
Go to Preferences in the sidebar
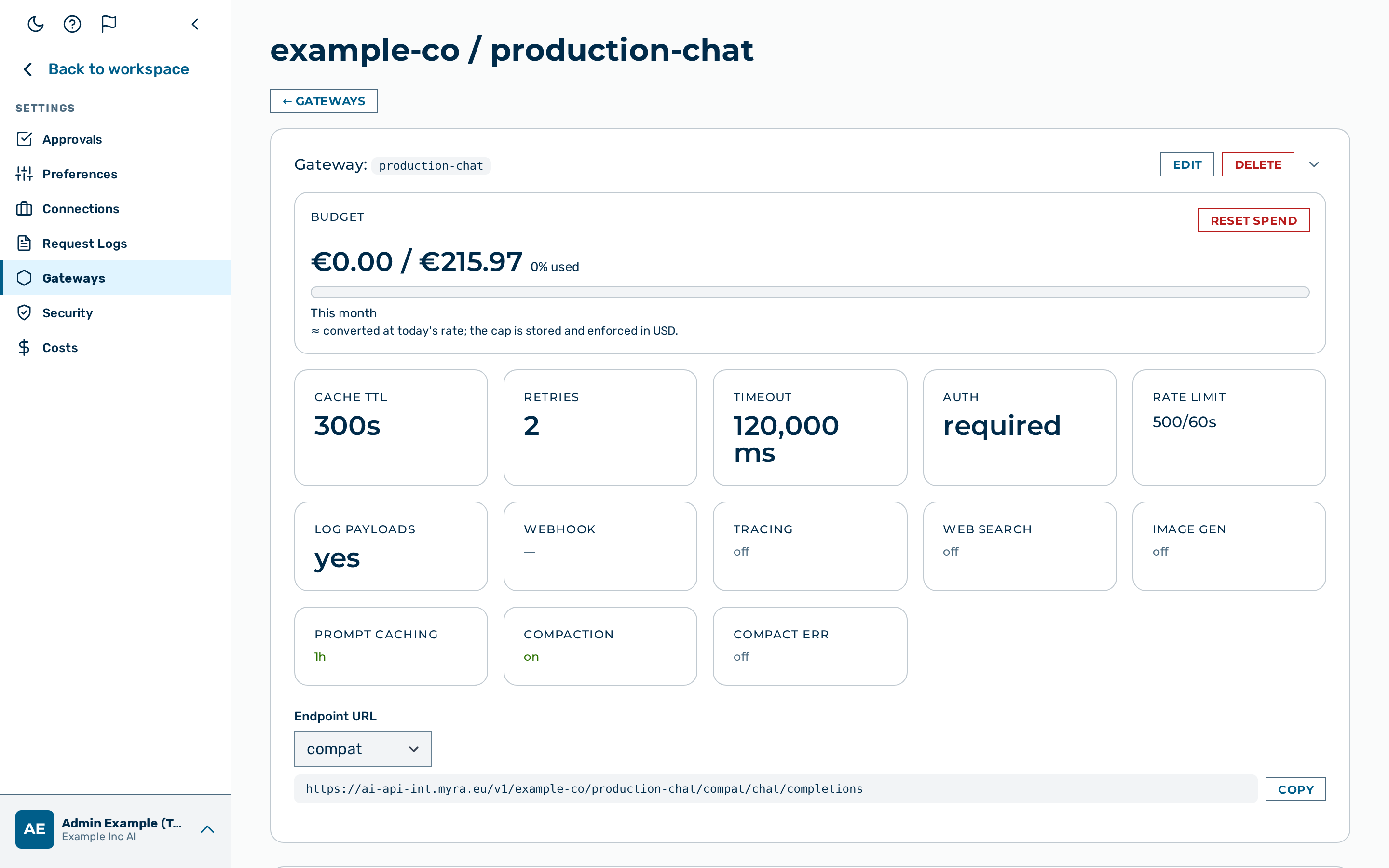pyautogui.click(x=115, y=174)
